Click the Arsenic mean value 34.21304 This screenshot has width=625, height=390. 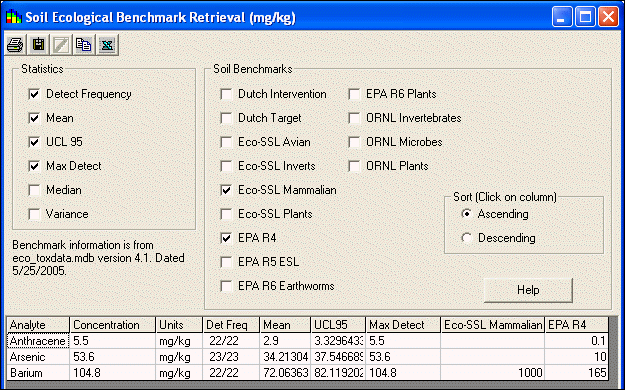click(x=285, y=357)
